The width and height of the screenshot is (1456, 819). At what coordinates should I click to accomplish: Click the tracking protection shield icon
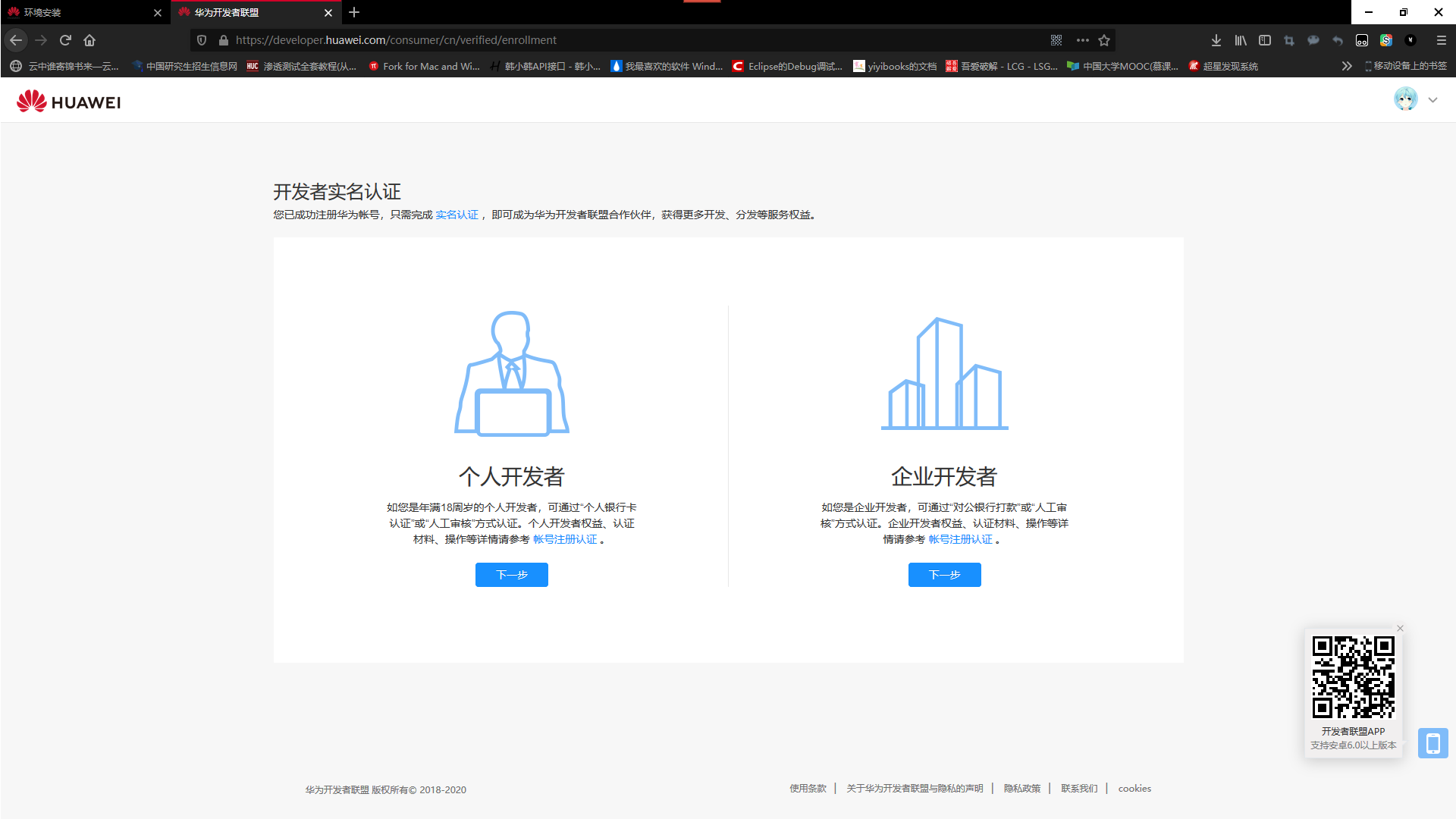click(201, 39)
